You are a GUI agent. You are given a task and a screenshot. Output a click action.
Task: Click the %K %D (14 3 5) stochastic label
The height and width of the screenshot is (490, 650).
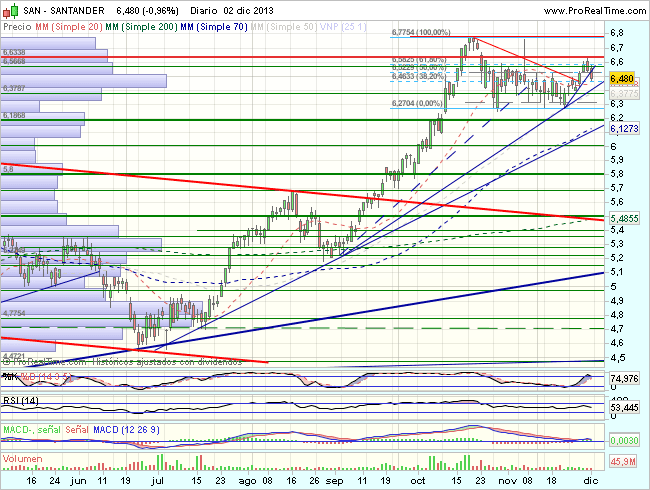tap(37, 377)
